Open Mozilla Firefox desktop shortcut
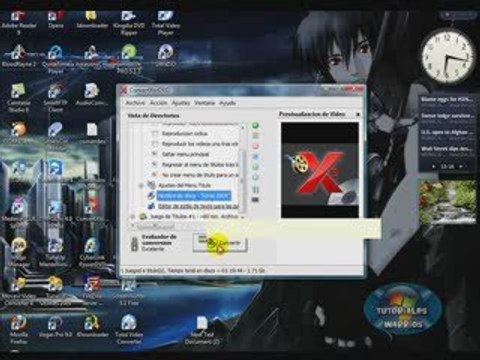 (x=19, y=329)
